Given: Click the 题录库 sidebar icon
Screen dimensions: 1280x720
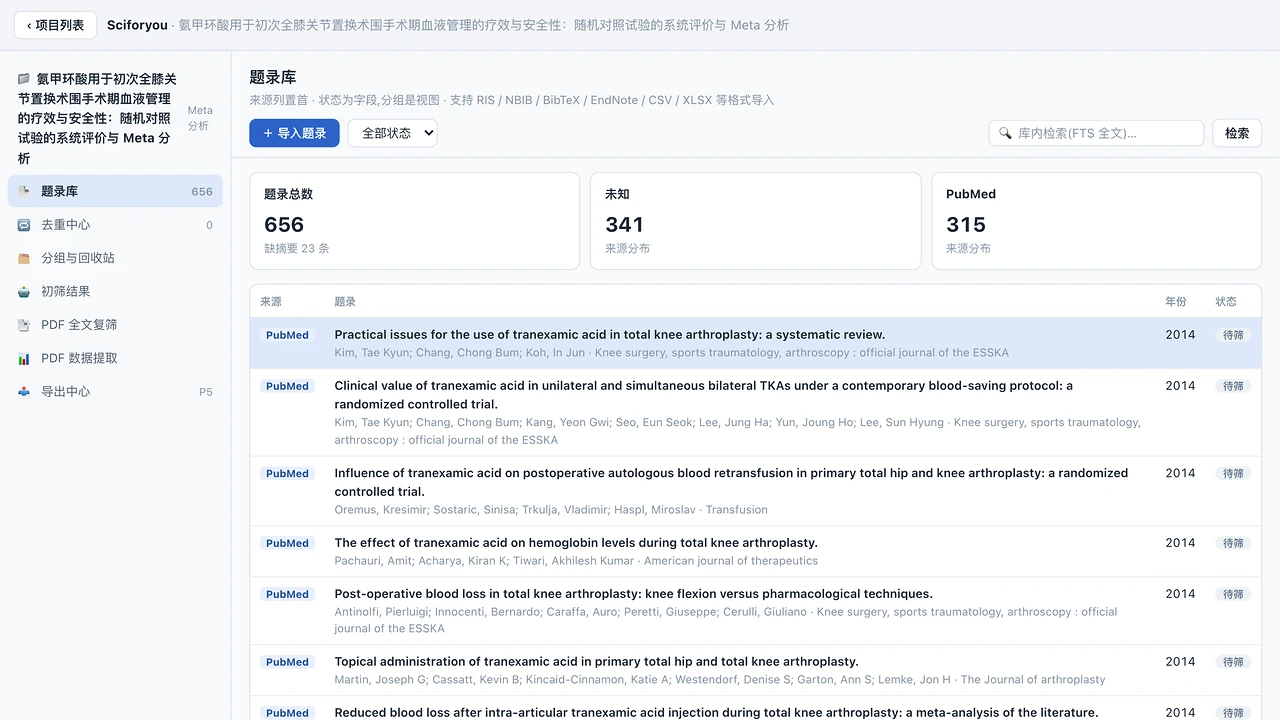Looking at the screenshot, I should point(24,191).
